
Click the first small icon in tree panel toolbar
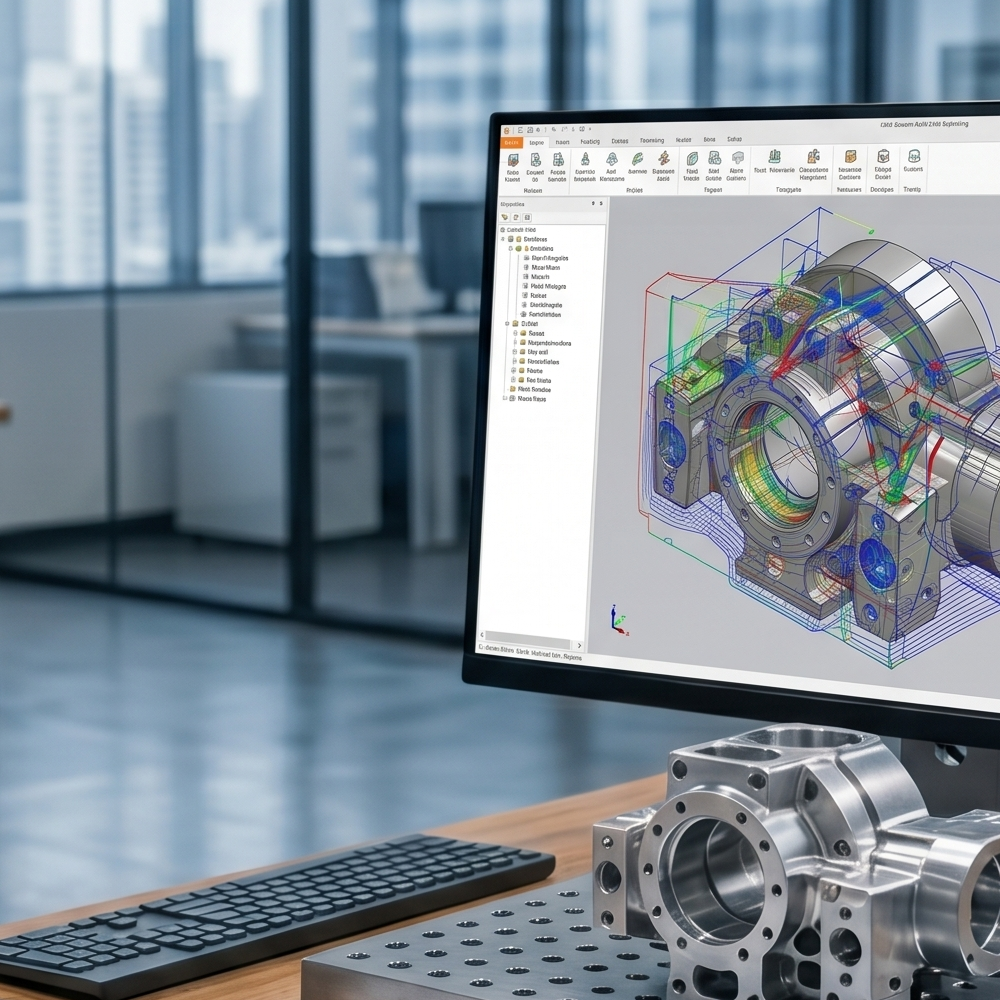pos(505,217)
